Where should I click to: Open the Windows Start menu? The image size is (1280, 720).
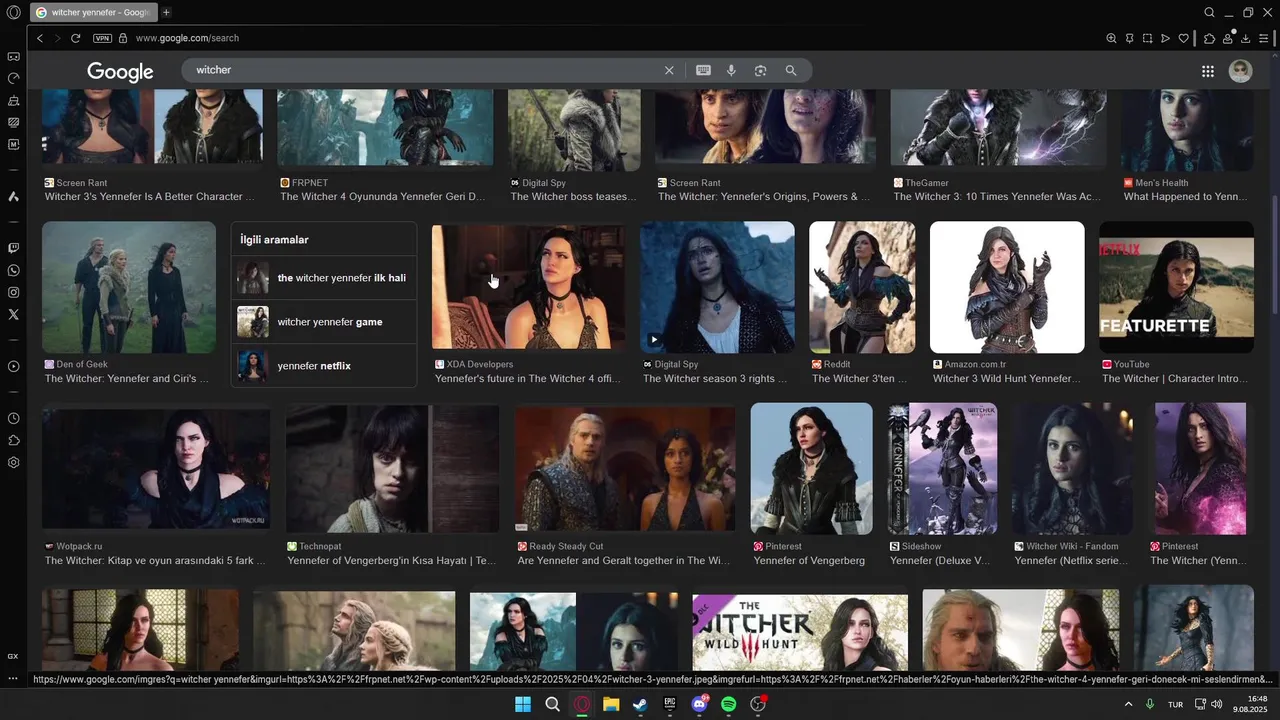point(523,704)
